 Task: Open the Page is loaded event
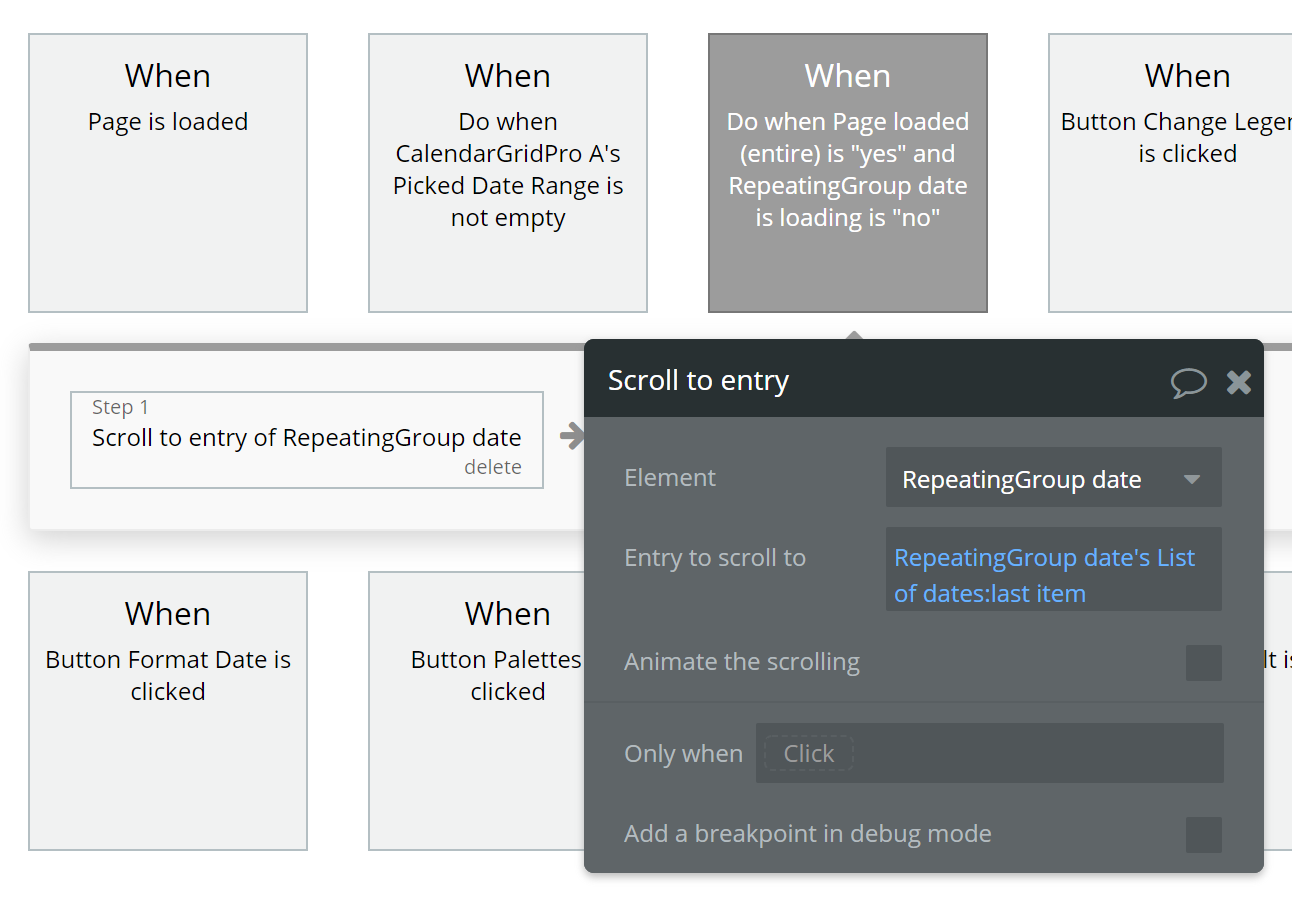tap(168, 173)
